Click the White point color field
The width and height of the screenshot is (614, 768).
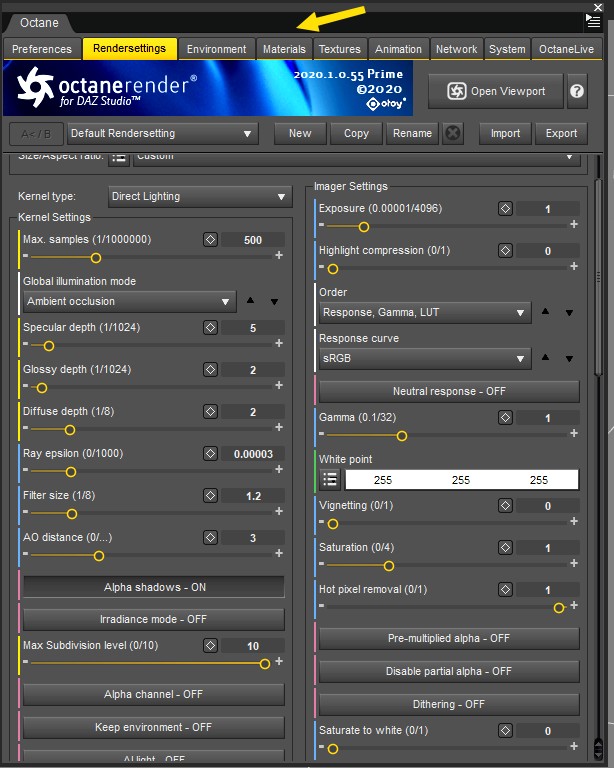pyautogui.click(x=462, y=480)
